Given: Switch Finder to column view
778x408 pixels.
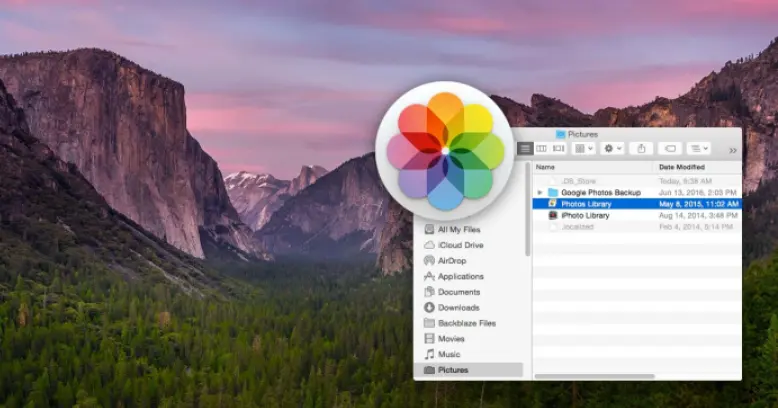Looking at the screenshot, I should (541, 148).
